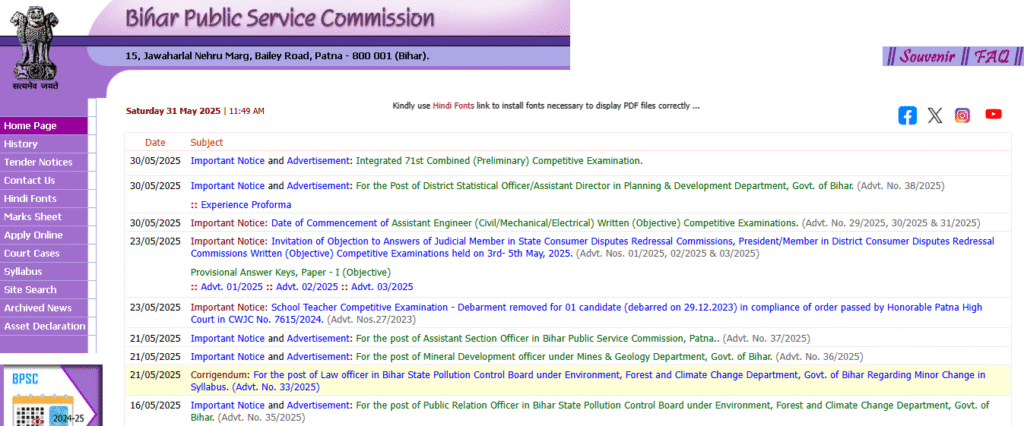This screenshot has height=426, width=1024.
Task: Click the (Advt. No. 36/2025) text
Action: click(820, 357)
